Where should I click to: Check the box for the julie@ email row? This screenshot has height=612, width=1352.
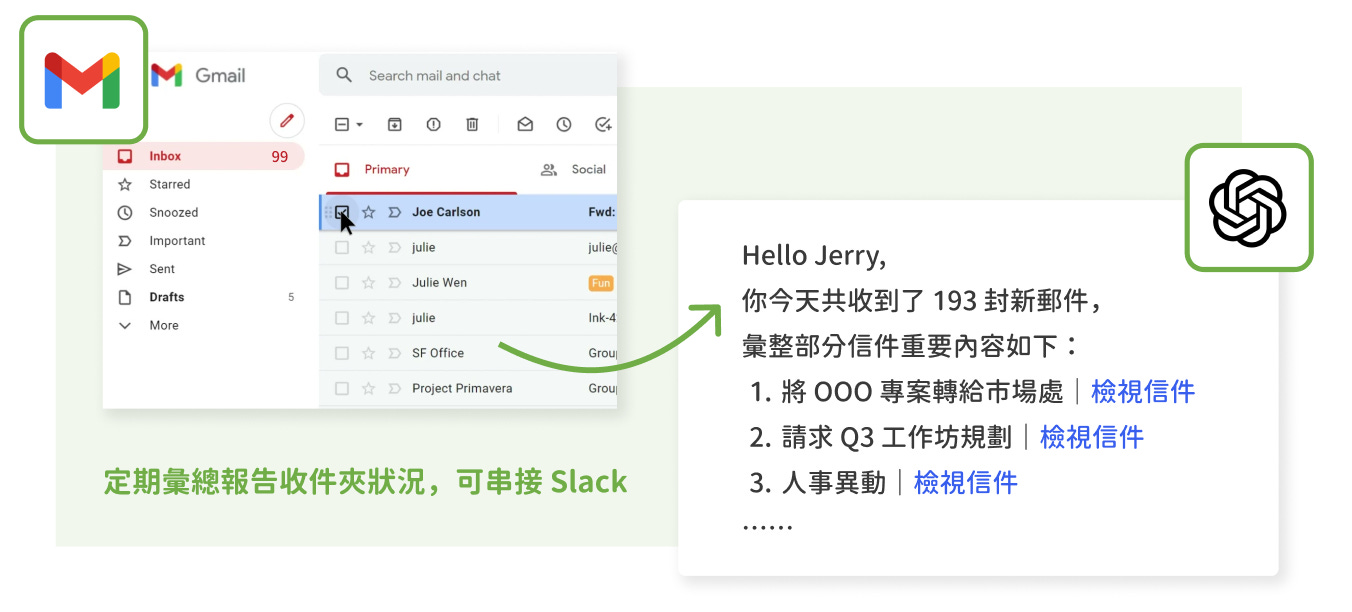pyautogui.click(x=342, y=247)
